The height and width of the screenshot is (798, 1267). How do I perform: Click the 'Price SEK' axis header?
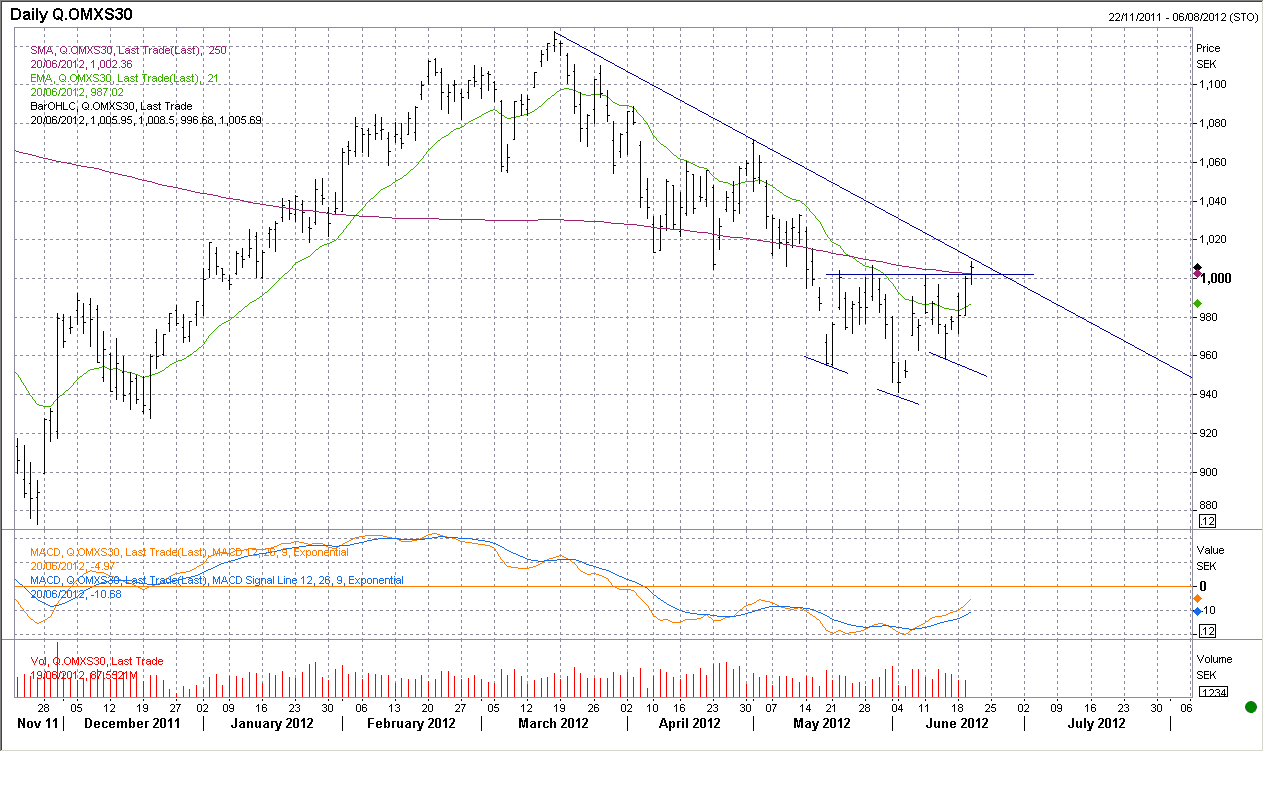(x=1208, y=55)
